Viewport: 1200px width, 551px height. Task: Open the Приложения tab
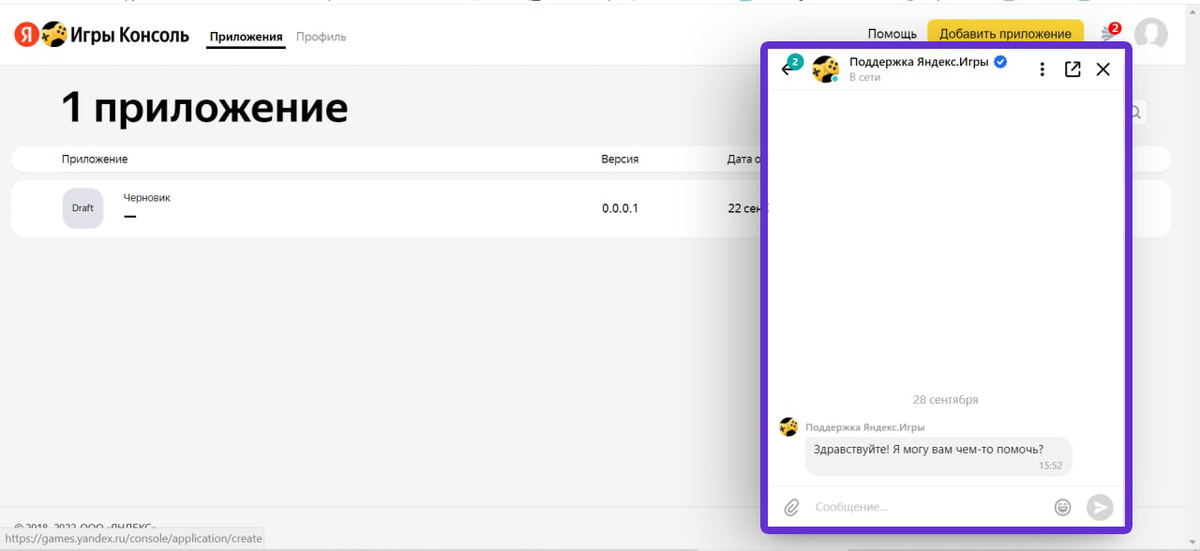(246, 37)
